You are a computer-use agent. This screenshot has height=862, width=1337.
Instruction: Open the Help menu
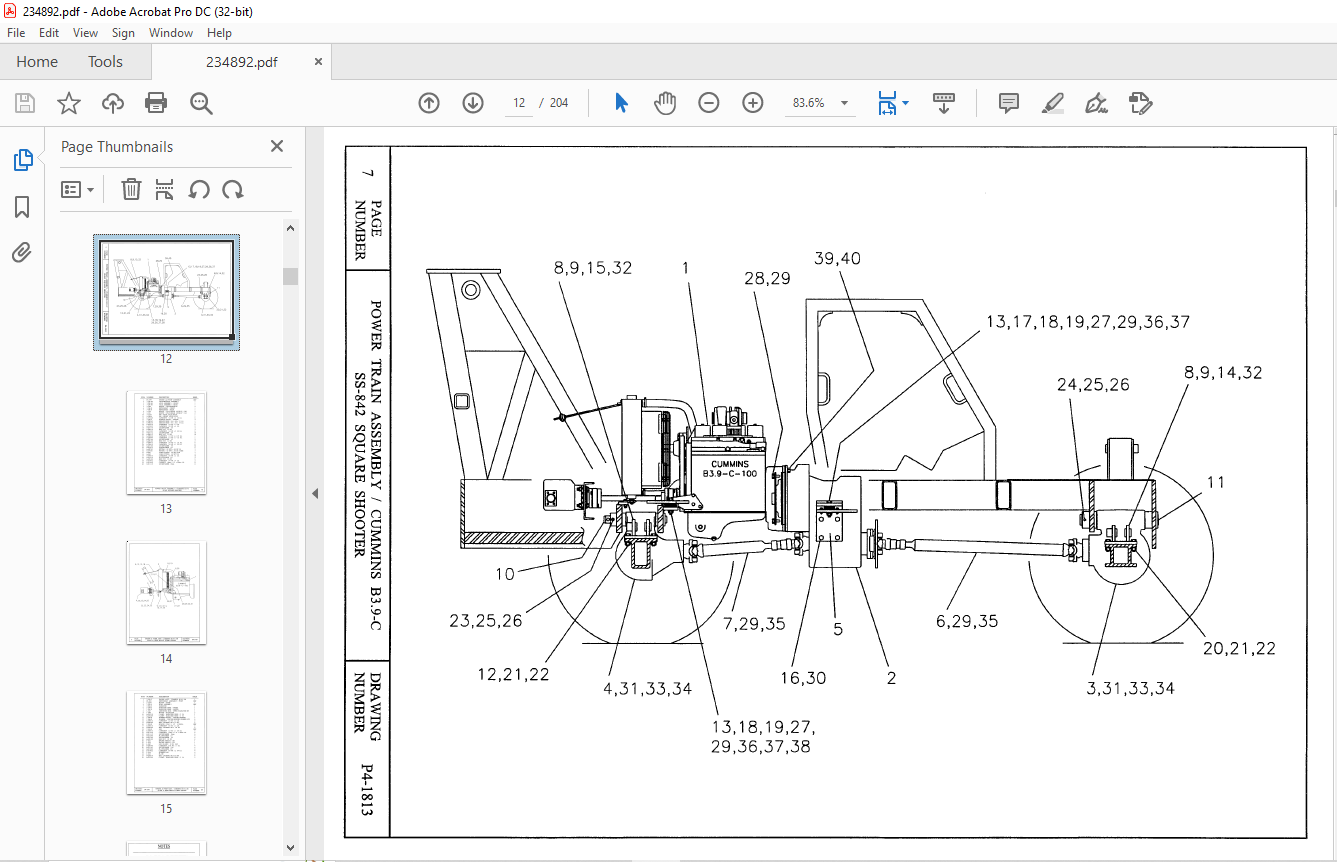point(219,33)
